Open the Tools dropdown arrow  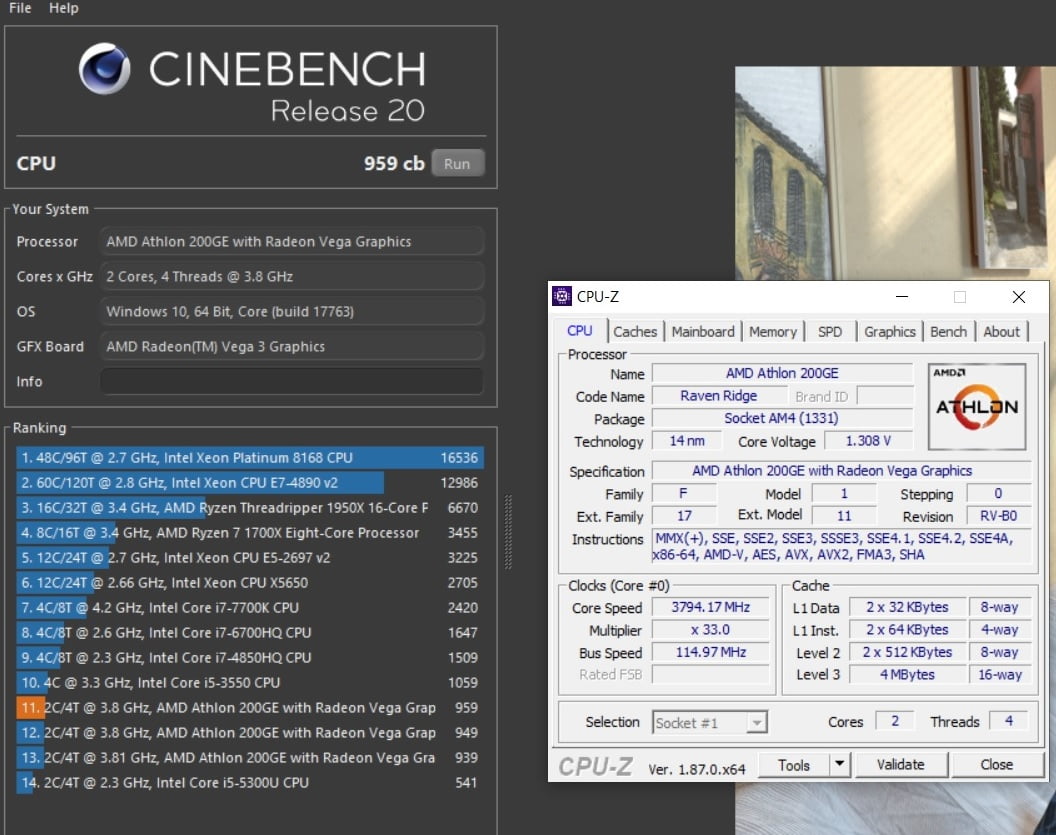tap(839, 765)
